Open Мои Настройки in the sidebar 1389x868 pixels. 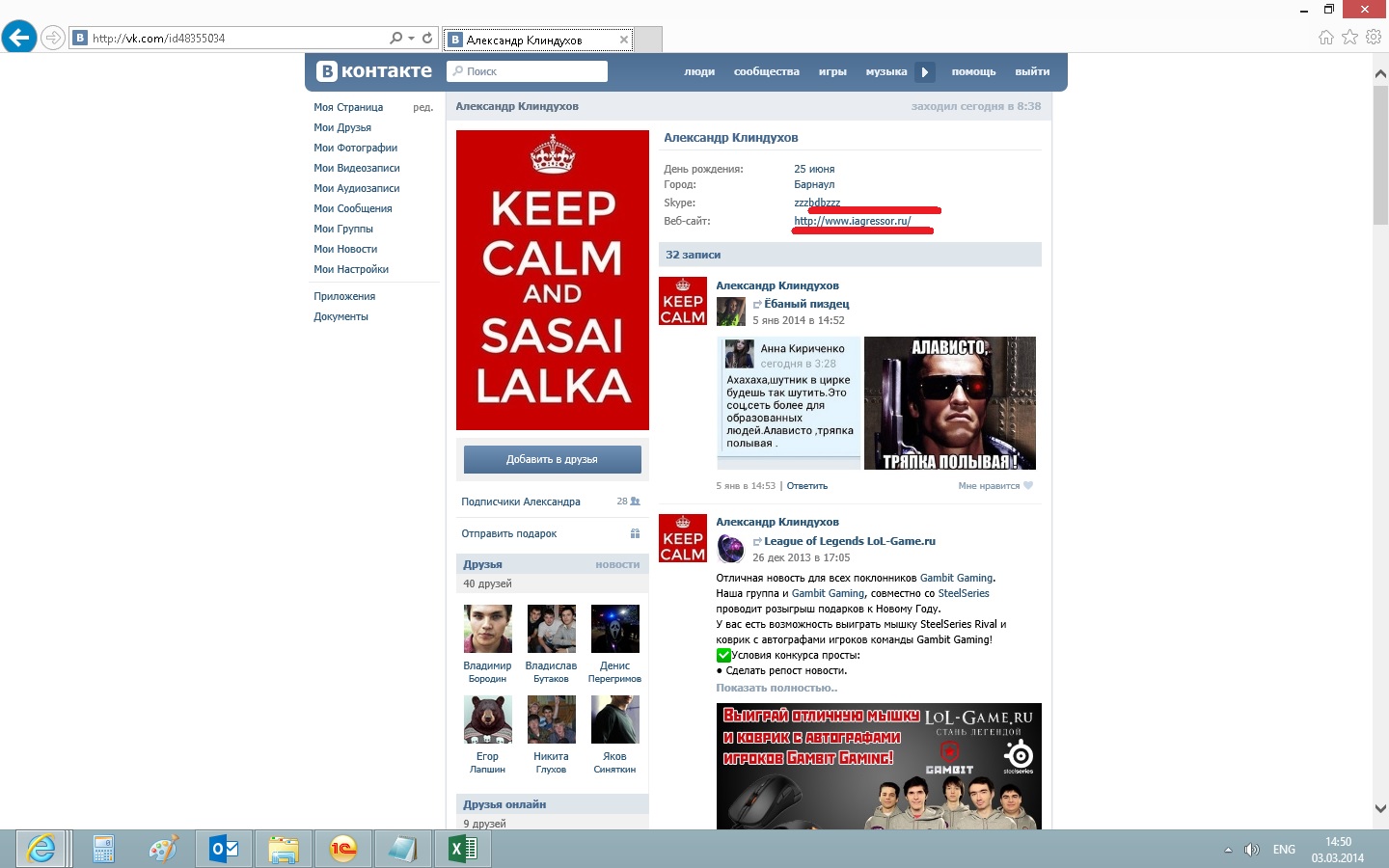point(351,269)
